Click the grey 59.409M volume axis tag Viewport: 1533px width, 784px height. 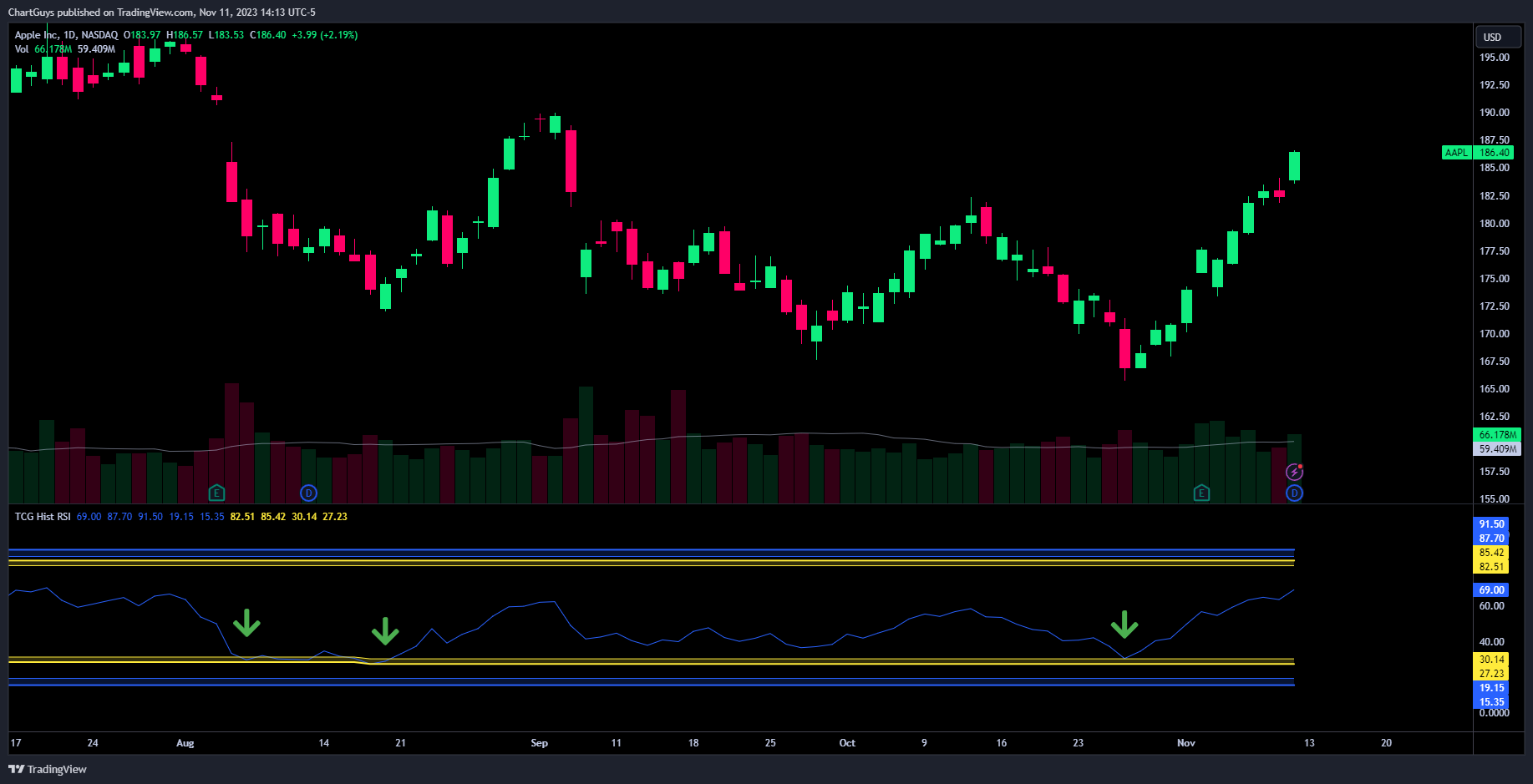[1497, 449]
